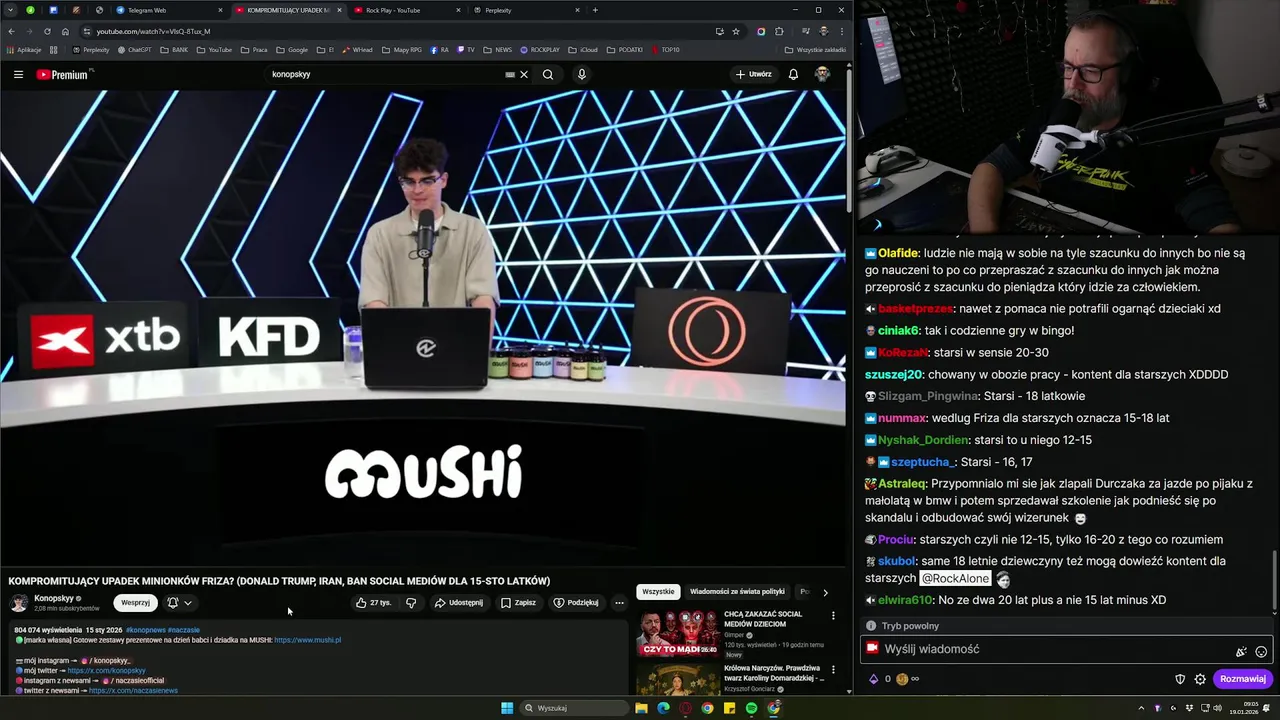1280x720 pixels.
Task: Open the #konopnews hashtag
Action: (145, 630)
